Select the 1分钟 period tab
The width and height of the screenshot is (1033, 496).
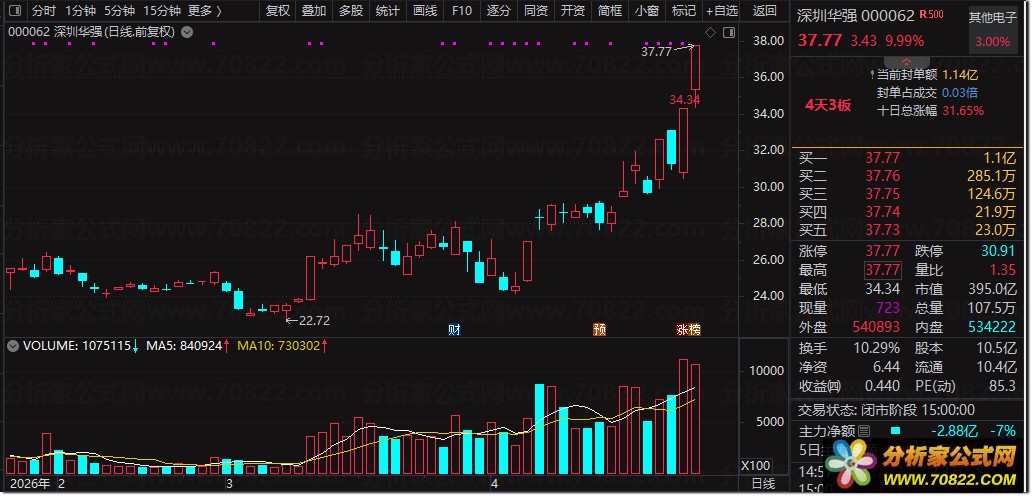pos(80,11)
